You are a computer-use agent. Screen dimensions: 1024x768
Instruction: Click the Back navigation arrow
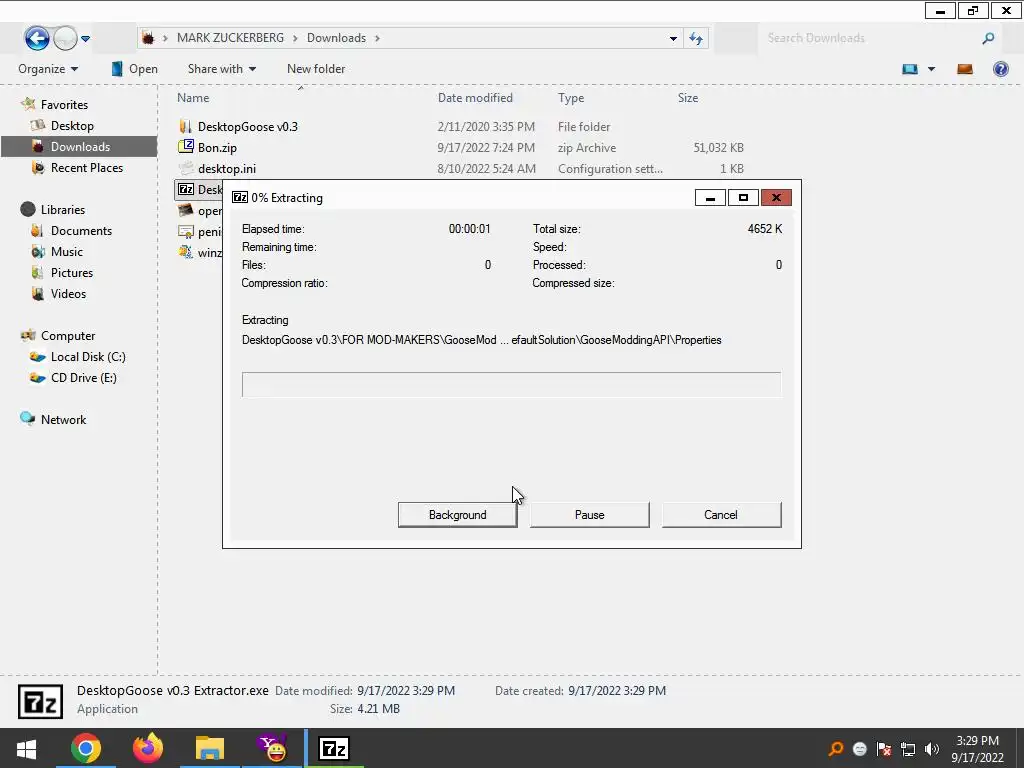click(x=37, y=39)
